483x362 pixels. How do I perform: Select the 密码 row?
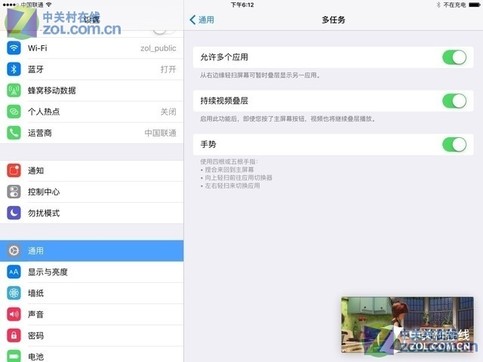click(x=92, y=336)
